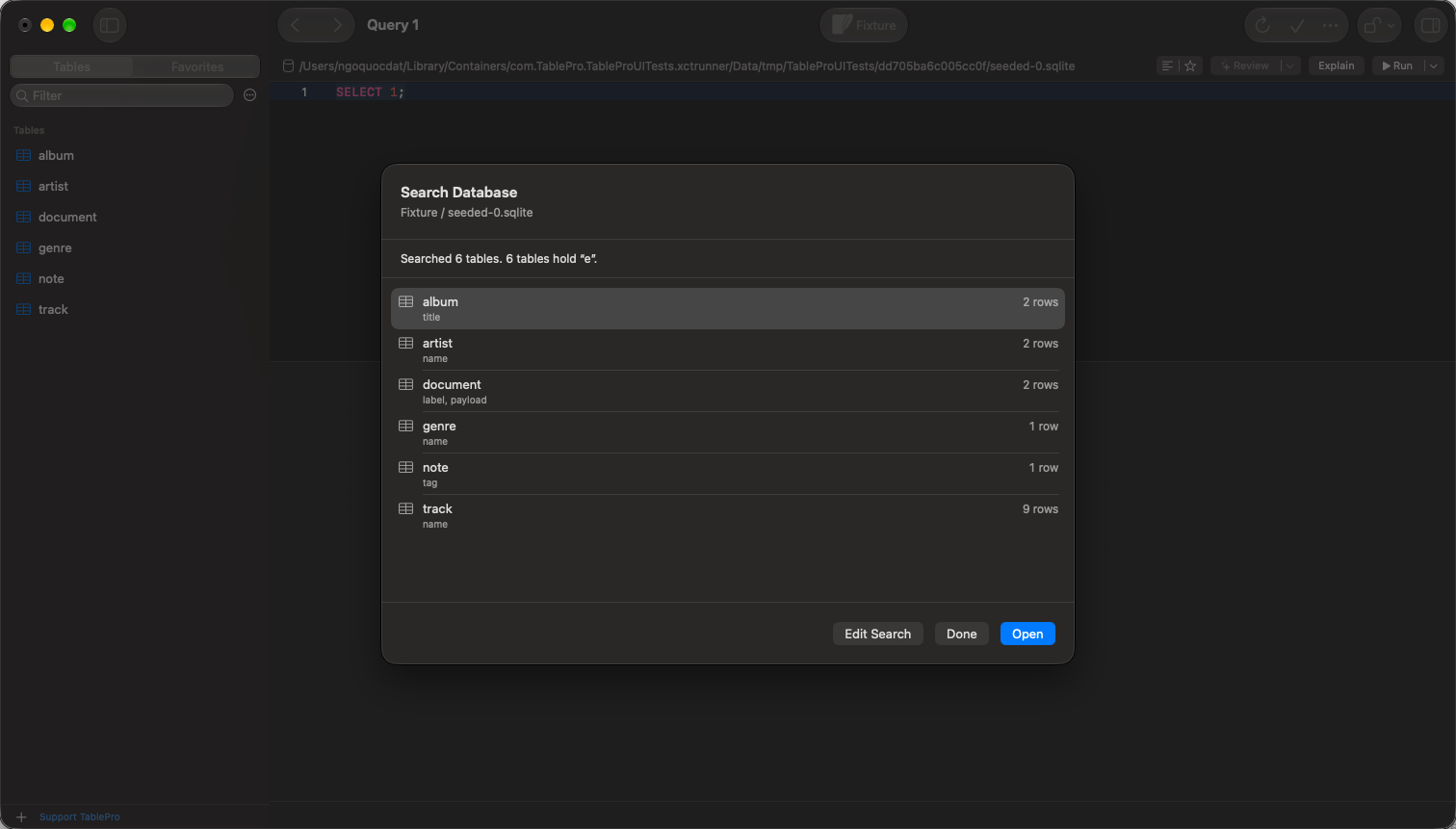Click the Fixture connection button
This screenshot has width=1456, height=829.
point(864,25)
